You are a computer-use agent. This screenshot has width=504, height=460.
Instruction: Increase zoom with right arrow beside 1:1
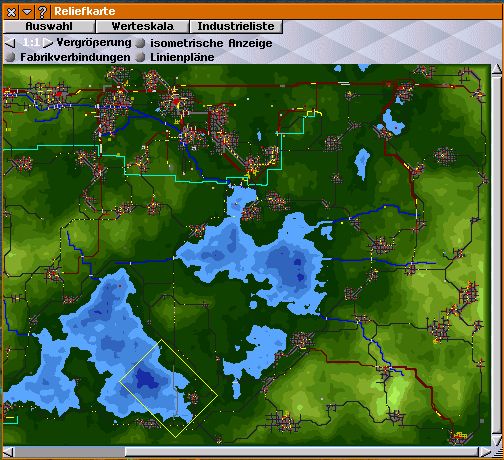(x=48, y=43)
